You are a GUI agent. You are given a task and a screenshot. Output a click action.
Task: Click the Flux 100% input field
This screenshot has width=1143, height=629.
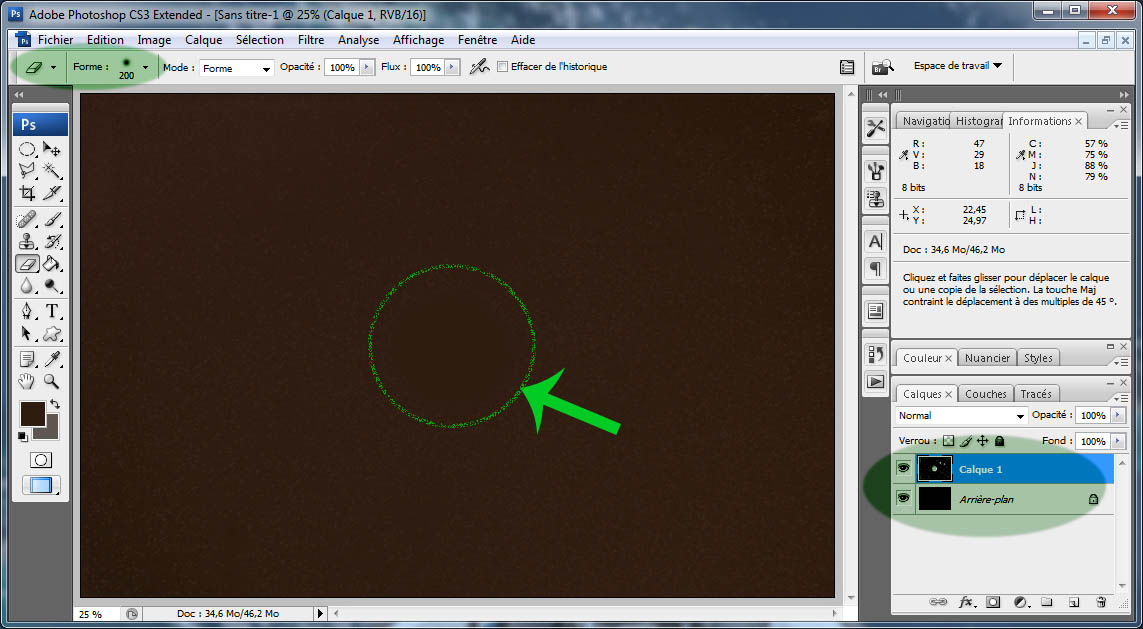click(428, 68)
